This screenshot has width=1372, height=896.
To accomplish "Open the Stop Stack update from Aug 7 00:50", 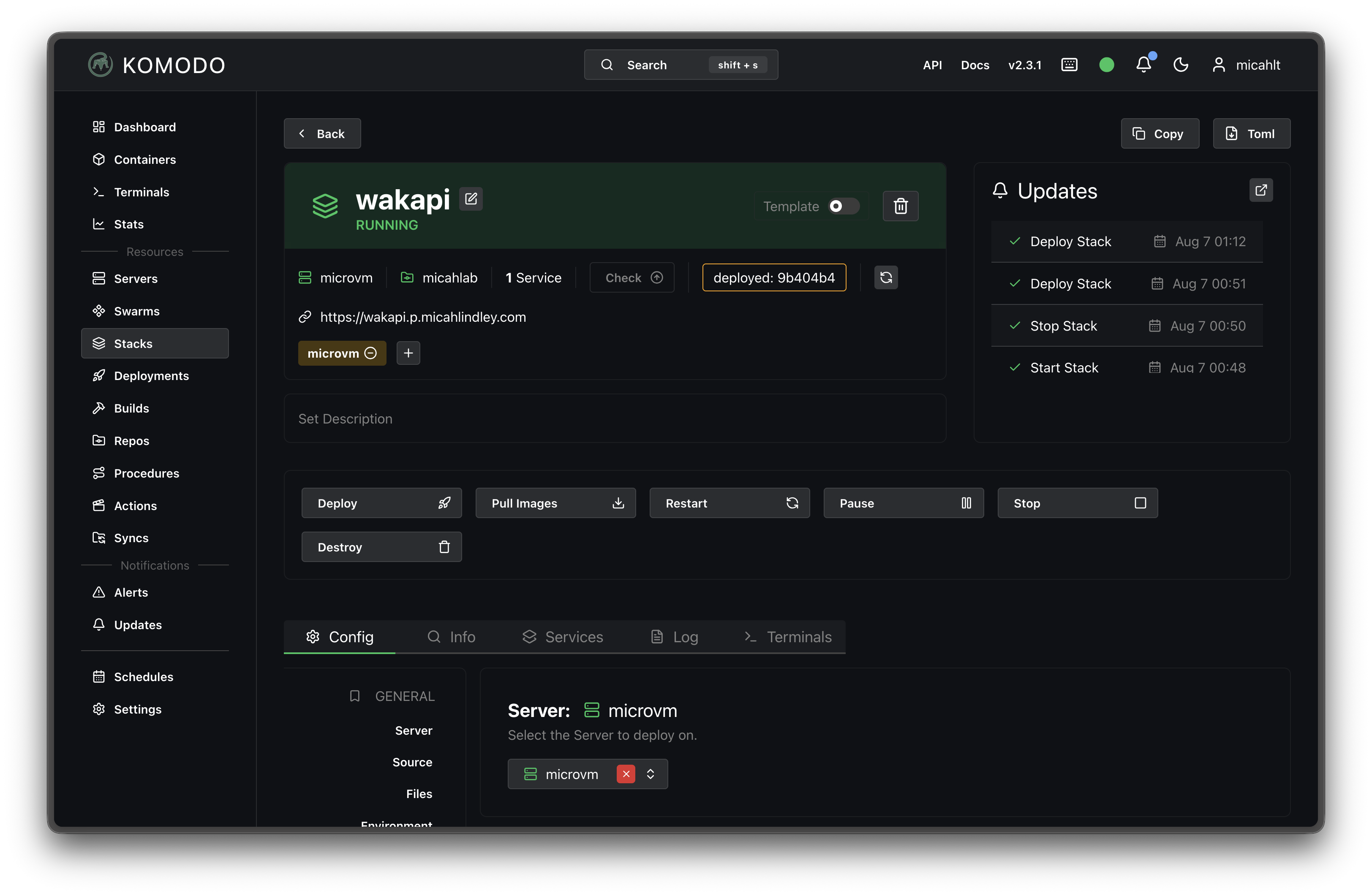I will pos(1127,326).
